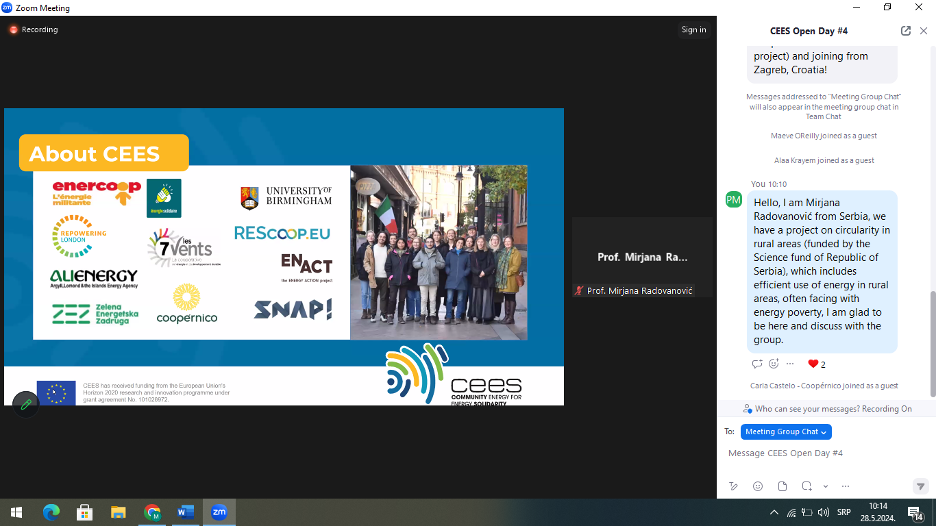Click the Sign in button
The image size is (936, 526).
click(x=694, y=30)
